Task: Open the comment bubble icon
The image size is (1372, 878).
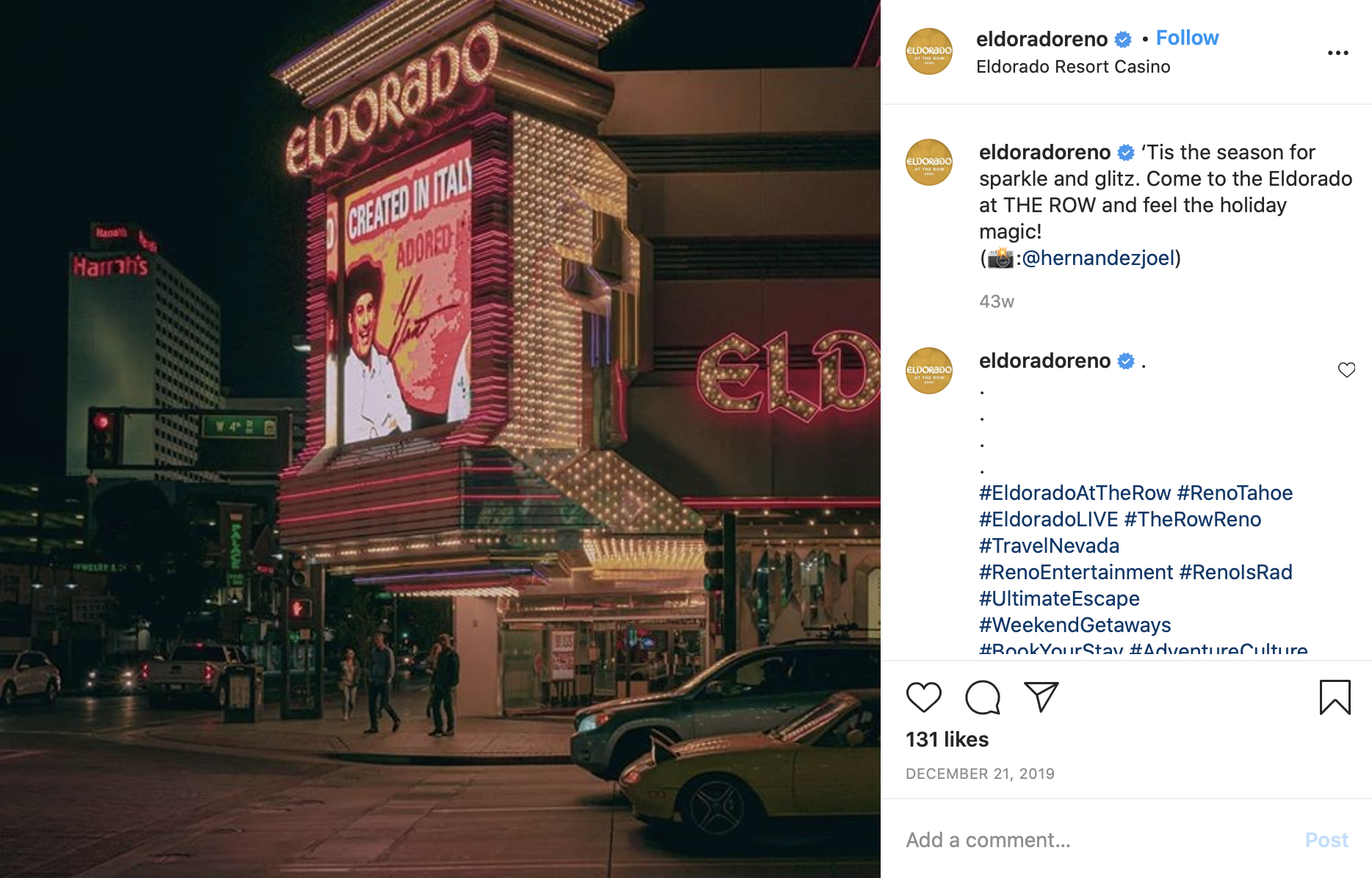Action: 983,697
